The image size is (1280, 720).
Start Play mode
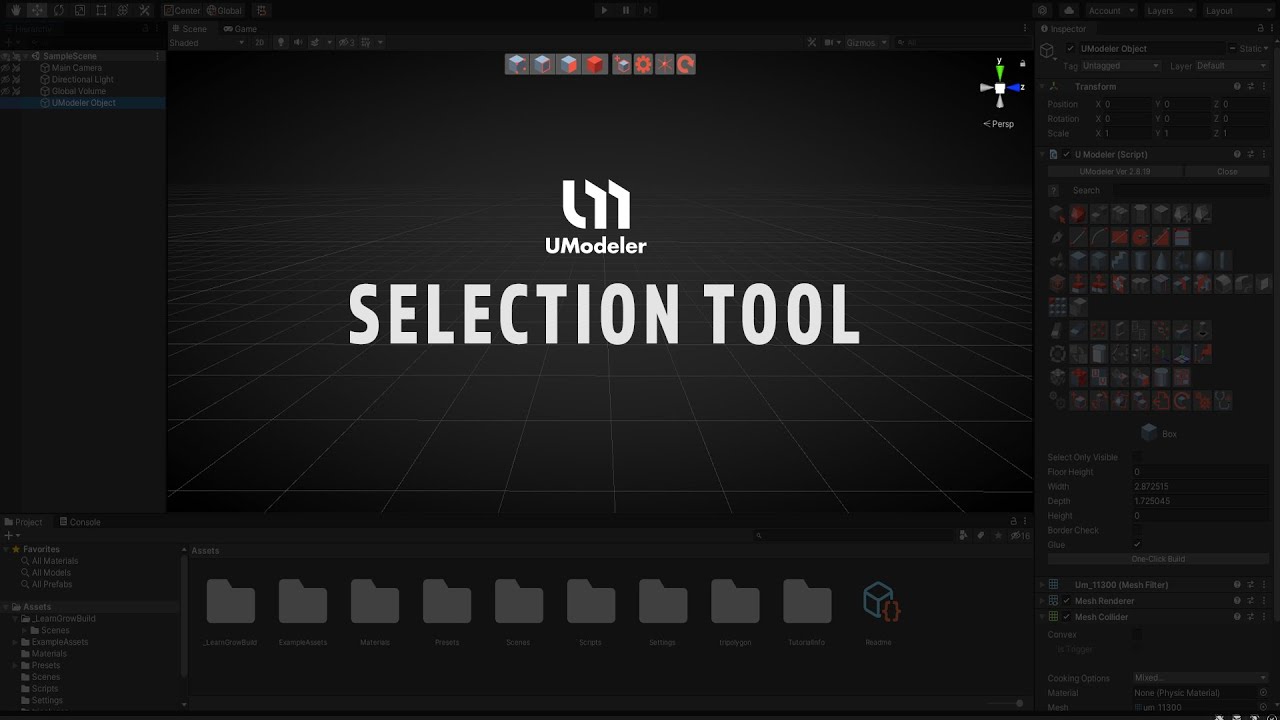click(603, 10)
